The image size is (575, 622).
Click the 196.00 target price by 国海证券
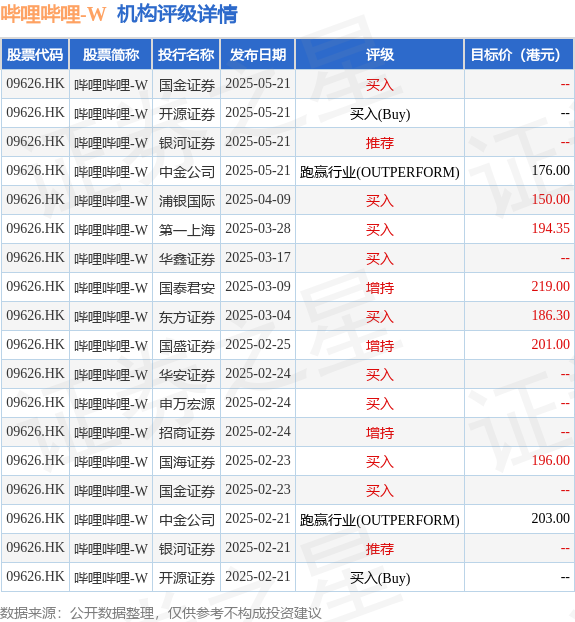(550, 460)
